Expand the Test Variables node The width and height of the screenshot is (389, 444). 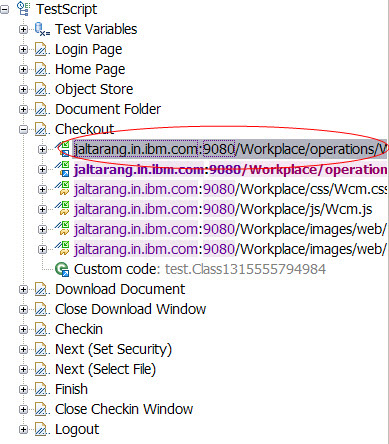tap(23, 30)
